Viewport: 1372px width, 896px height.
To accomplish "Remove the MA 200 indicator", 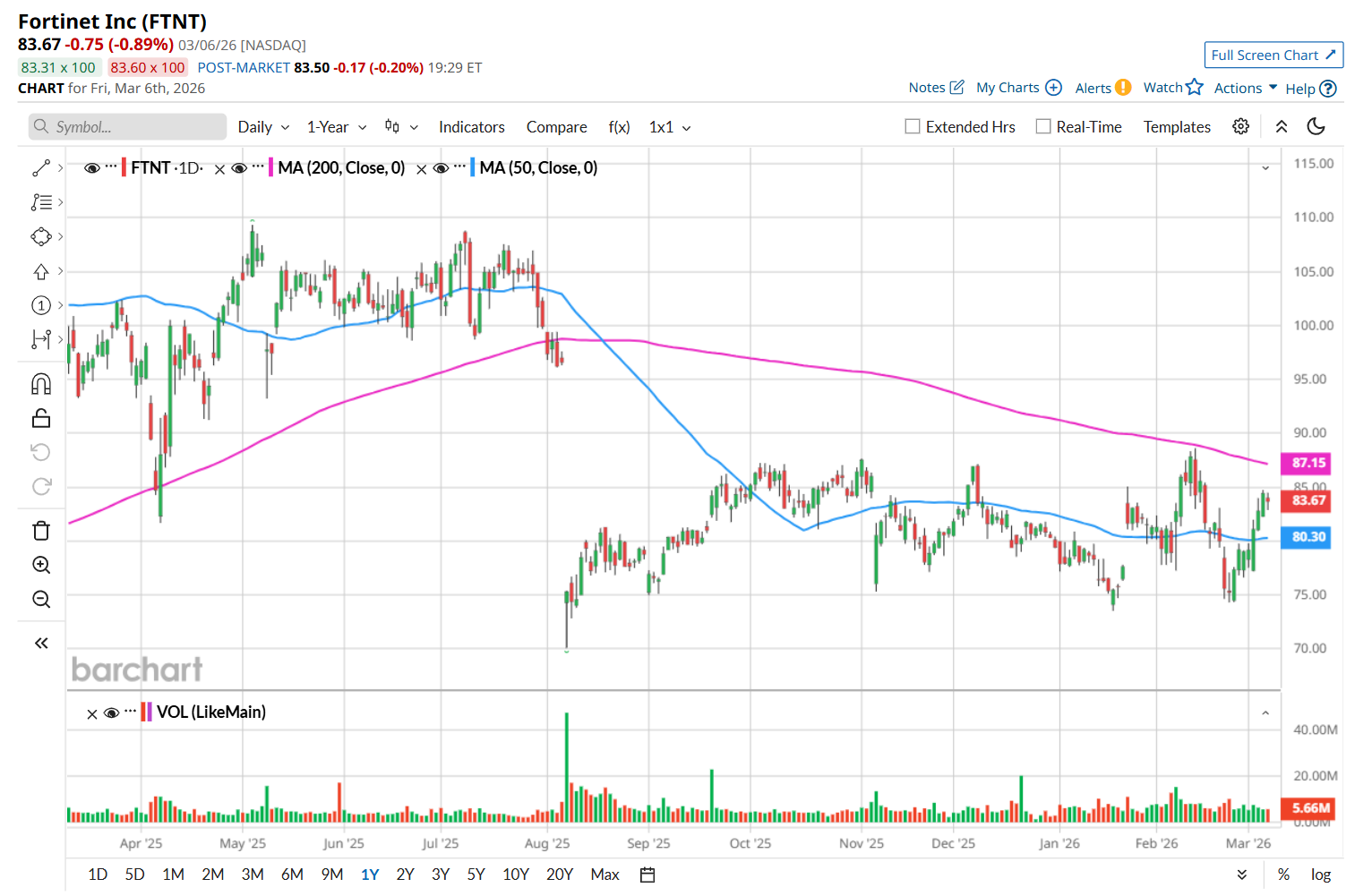I will tap(219, 169).
